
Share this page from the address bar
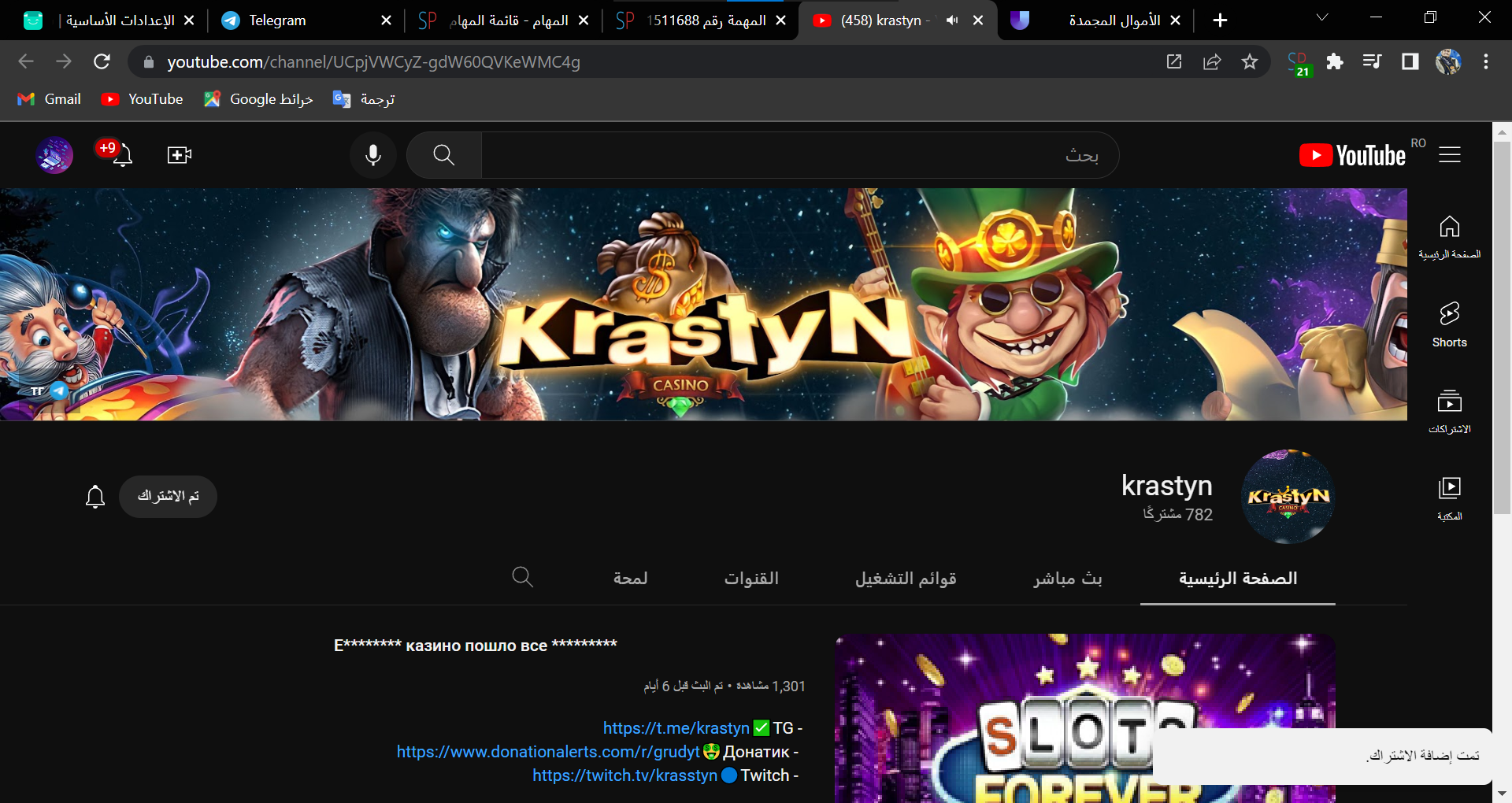point(1212,61)
